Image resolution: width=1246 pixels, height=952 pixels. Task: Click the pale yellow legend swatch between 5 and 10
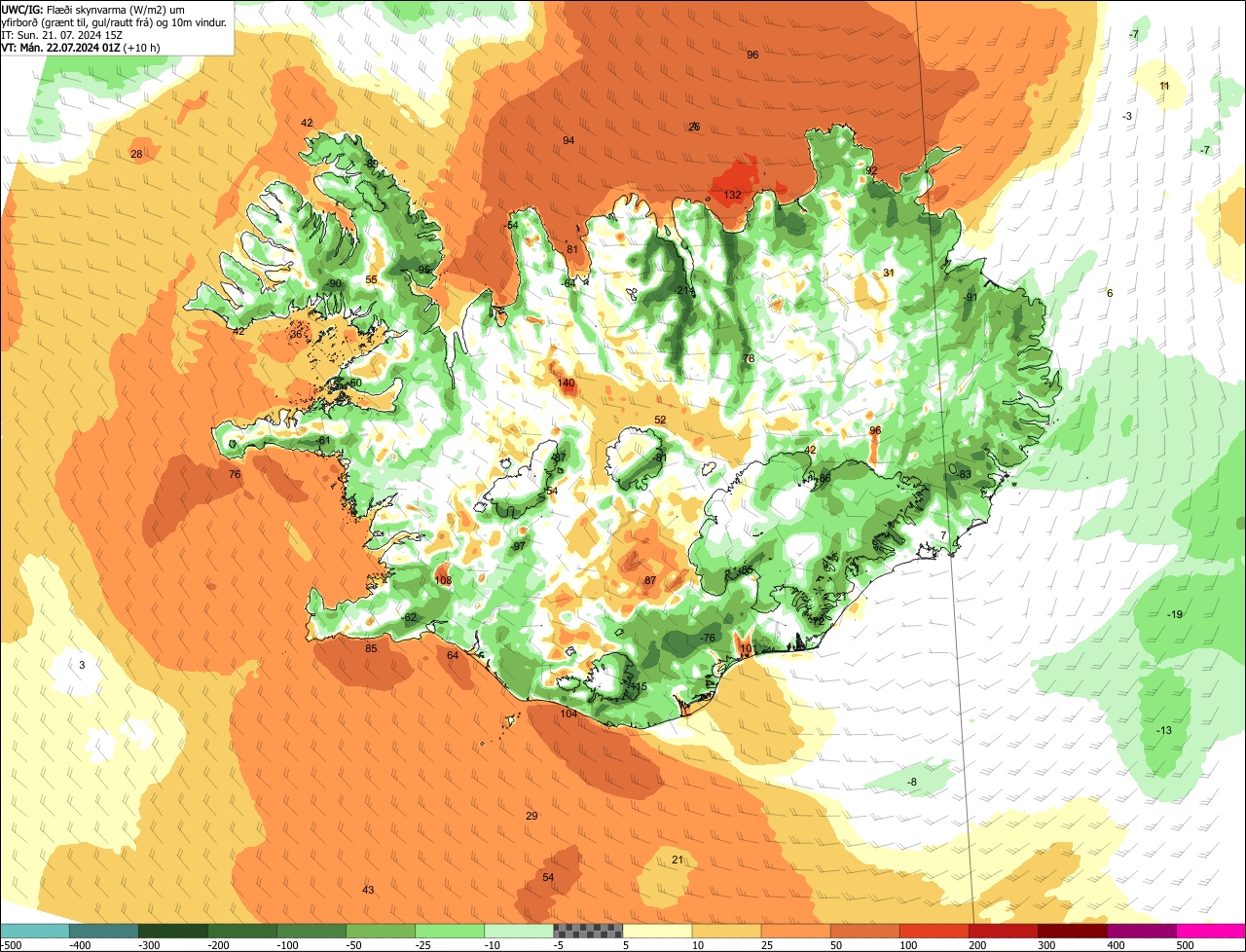tap(657, 930)
